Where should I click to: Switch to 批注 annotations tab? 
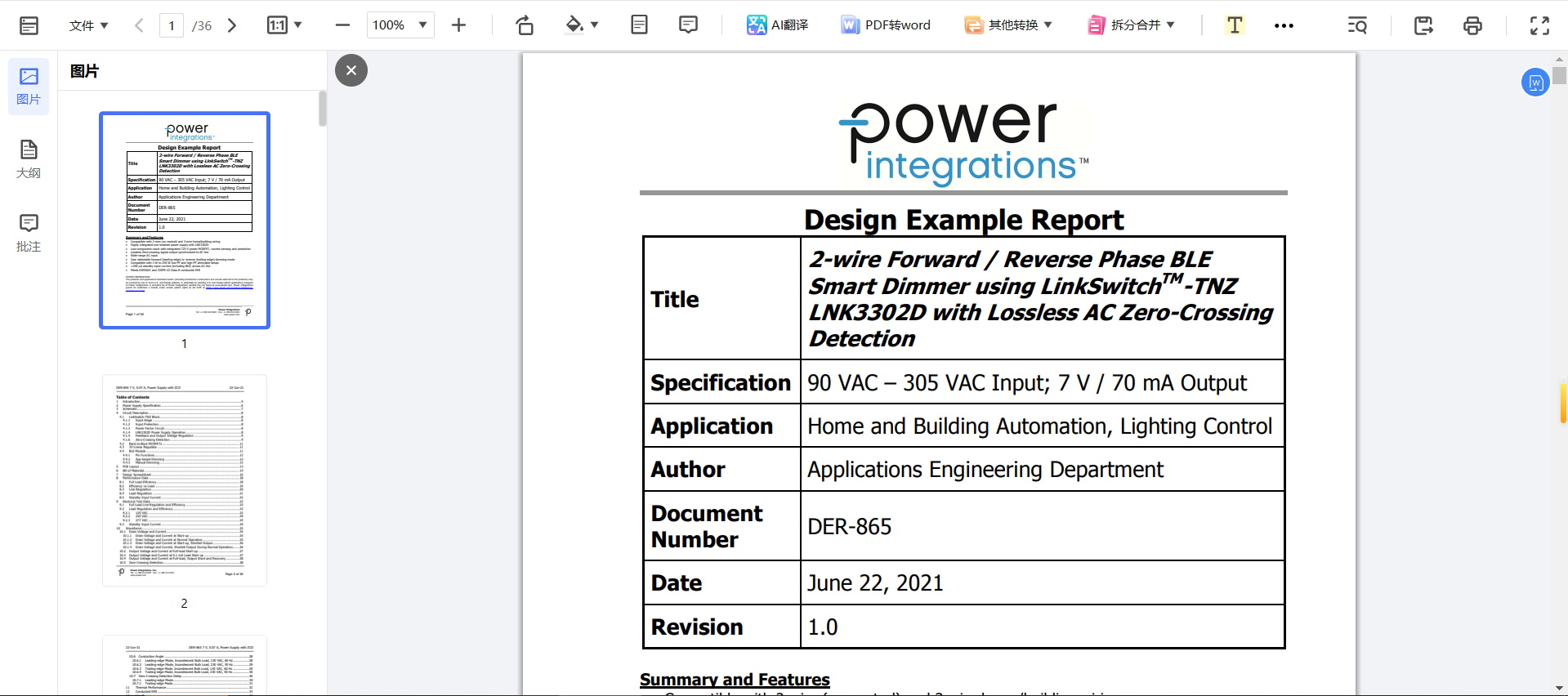[x=29, y=233]
